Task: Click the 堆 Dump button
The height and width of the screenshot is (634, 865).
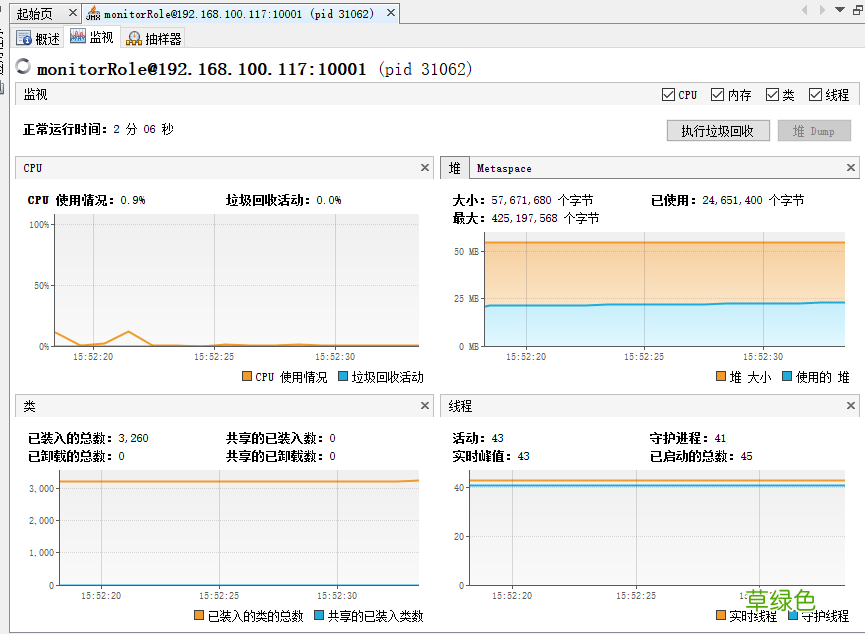Action: point(814,131)
